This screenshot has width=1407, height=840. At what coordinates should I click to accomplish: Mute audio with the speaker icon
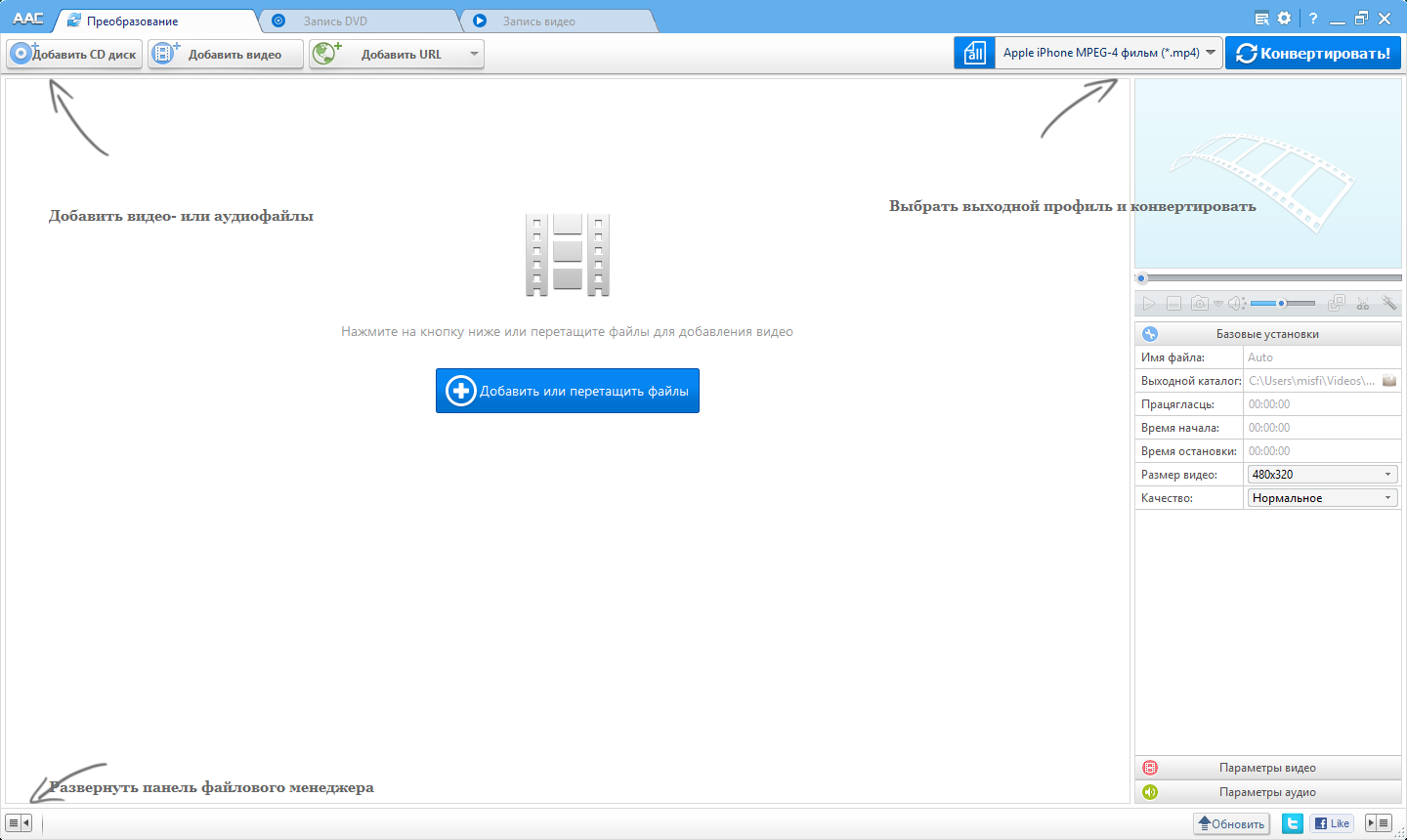pyautogui.click(x=1235, y=303)
